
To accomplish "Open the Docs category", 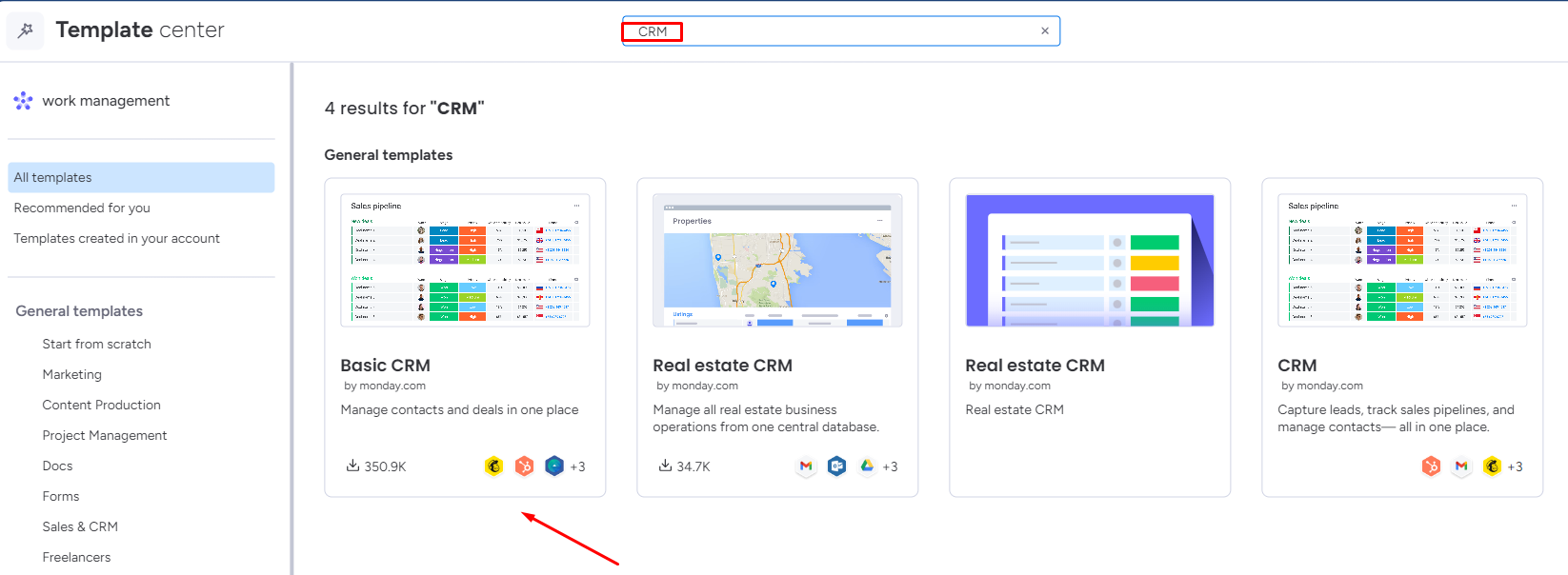I will [x=57, y=466].
